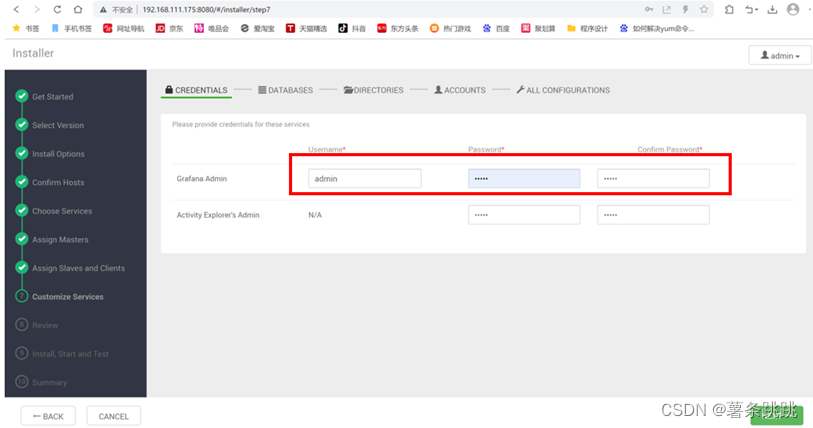The image size is (813, 428).
Task: Focus the Grafana Admin password field
Action: tap(524, 178)
